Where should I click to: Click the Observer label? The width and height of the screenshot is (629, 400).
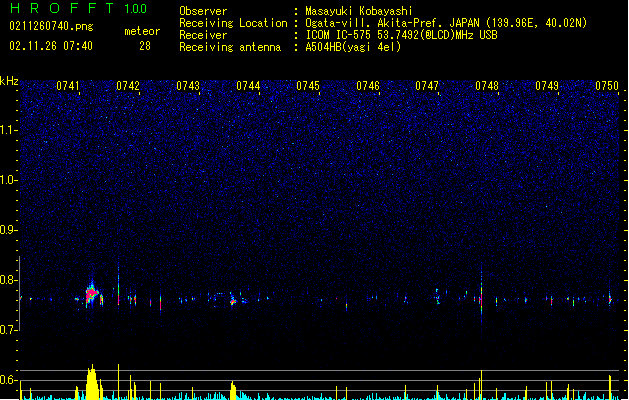coord(203,11)
